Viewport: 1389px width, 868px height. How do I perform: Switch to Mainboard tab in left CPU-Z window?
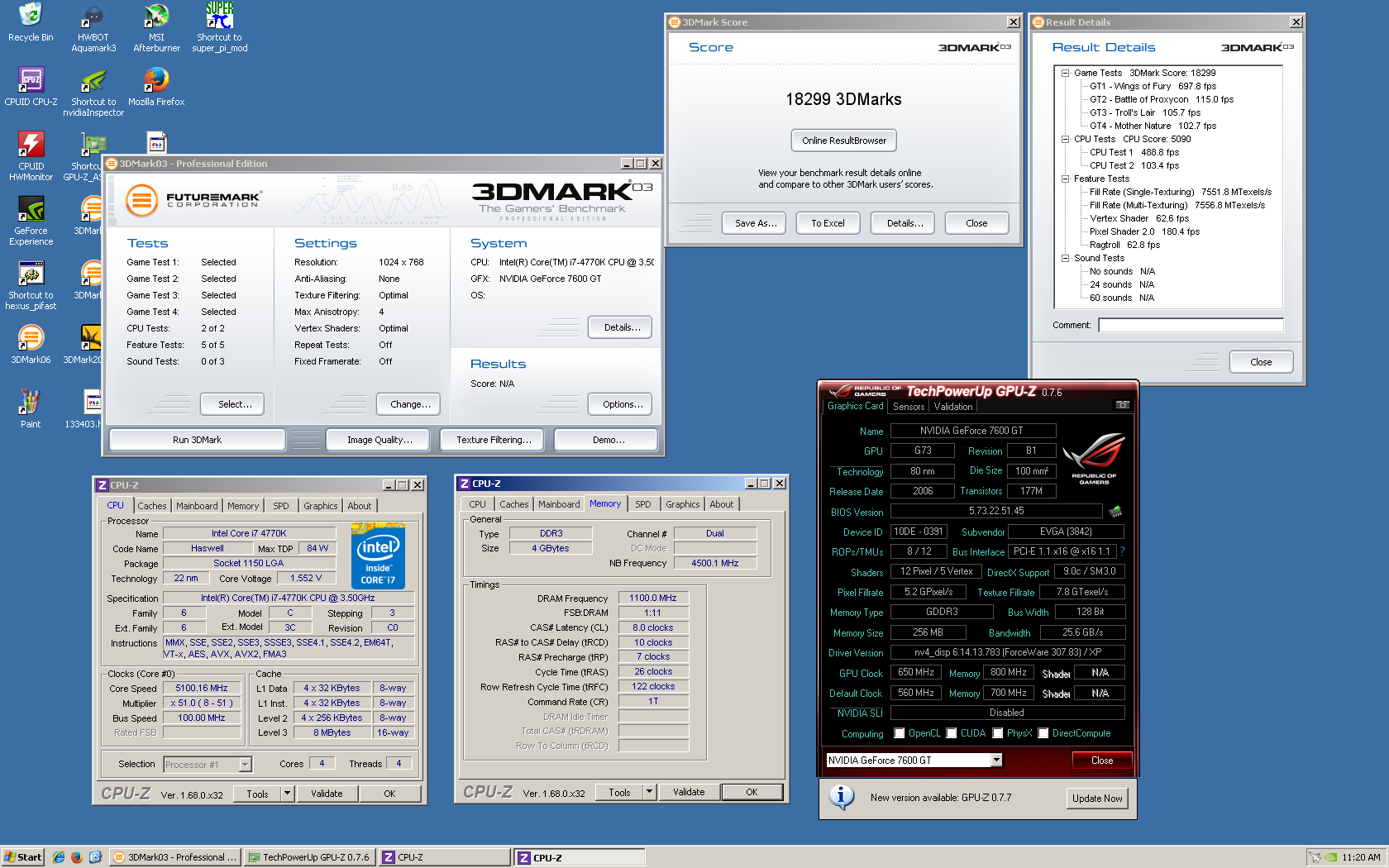pyautogui.click(x=197, y=506)
